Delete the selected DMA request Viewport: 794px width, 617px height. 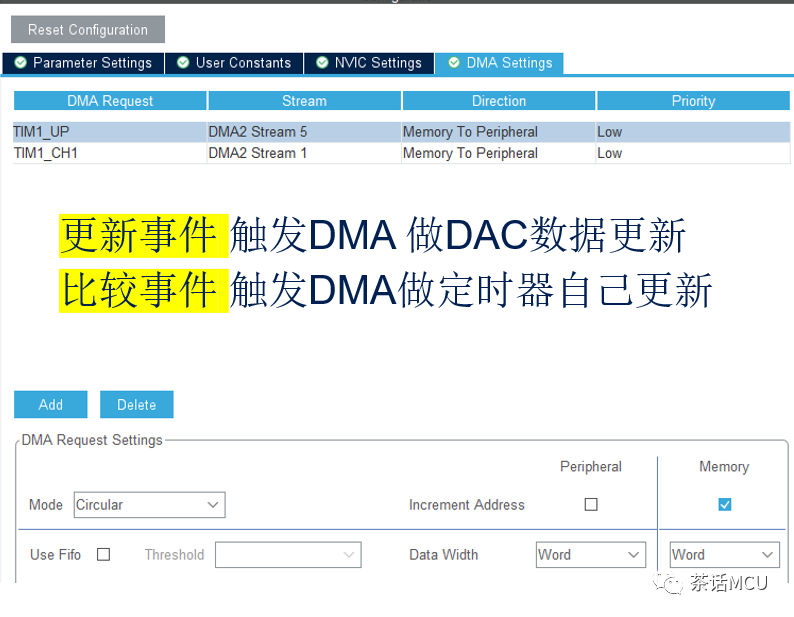(137, 404)
